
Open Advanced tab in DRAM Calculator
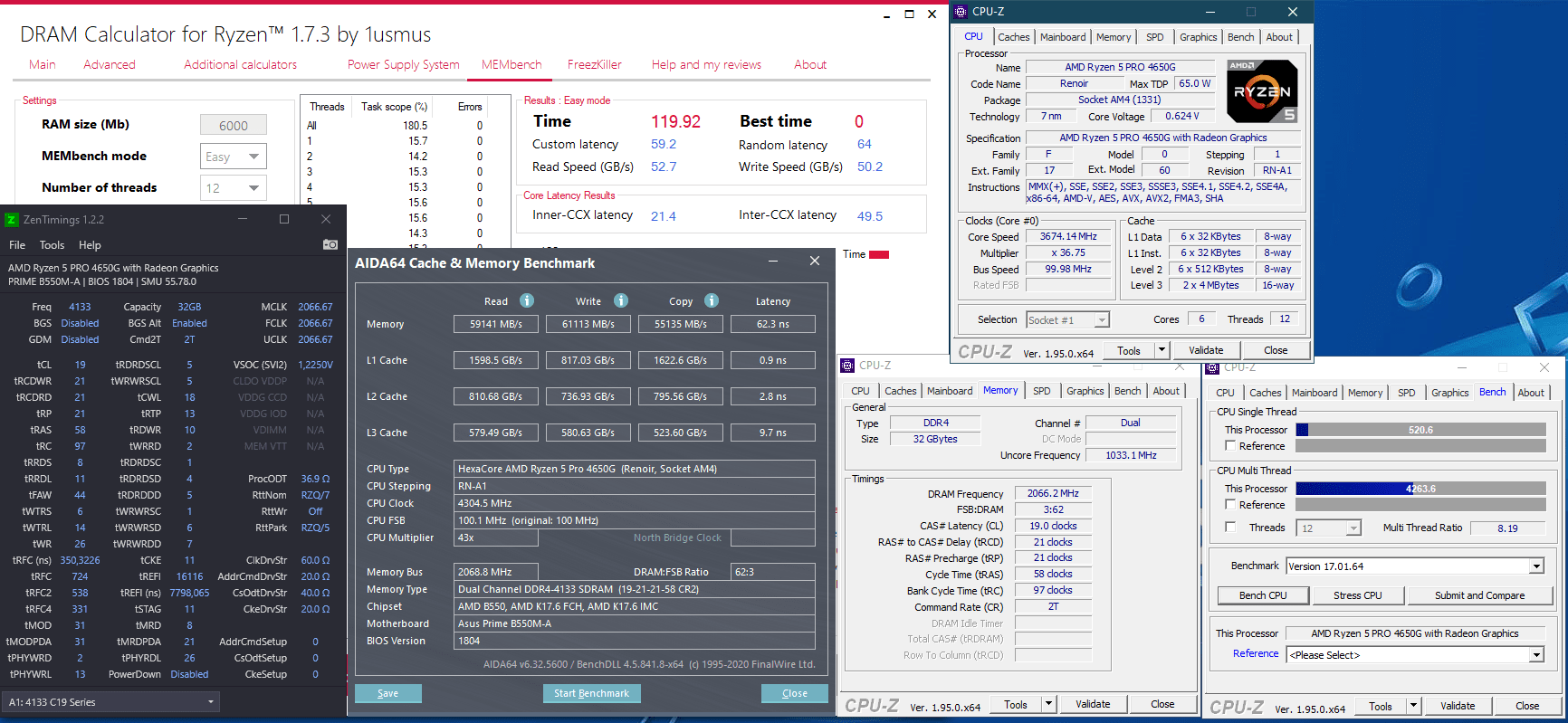pos(110,64)
